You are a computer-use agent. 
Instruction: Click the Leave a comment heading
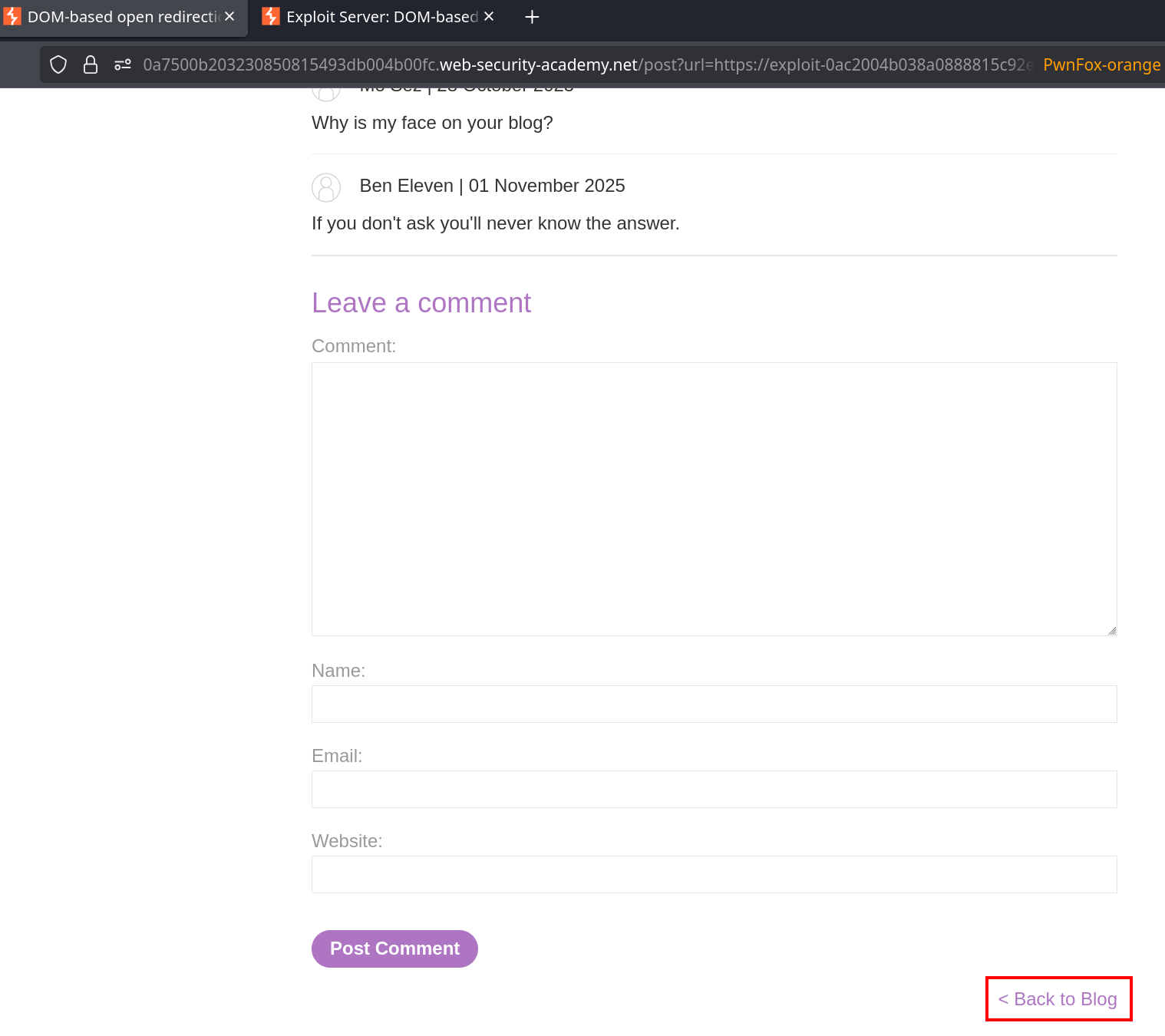click(x=421, y=303)
